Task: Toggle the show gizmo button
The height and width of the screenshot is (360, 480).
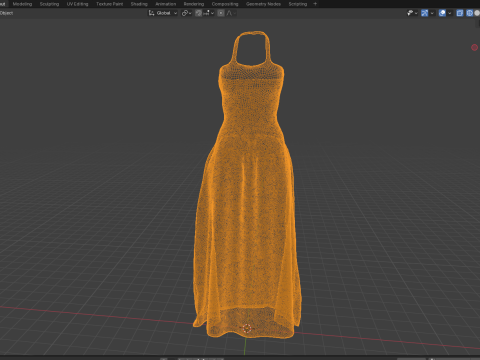Action: tap(424, 13)
